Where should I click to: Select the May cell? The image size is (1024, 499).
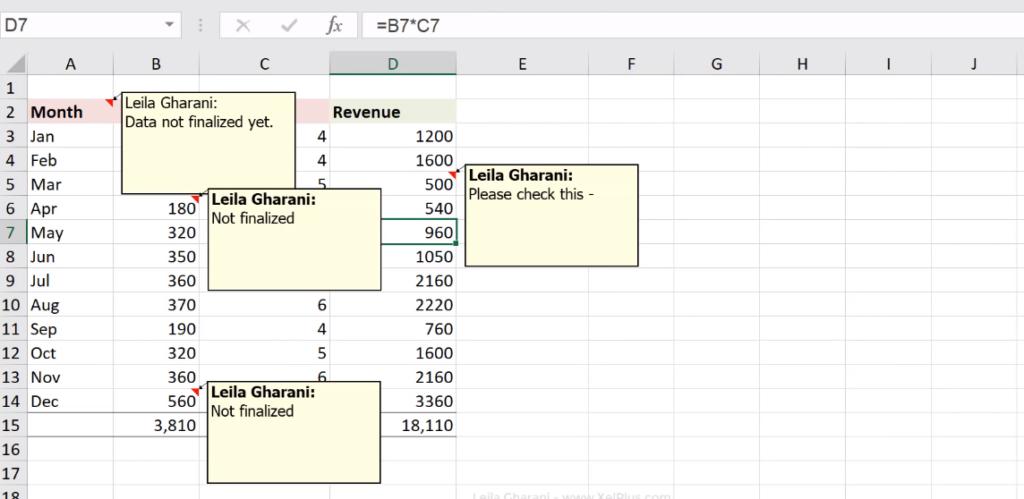(x=70, y=233)
